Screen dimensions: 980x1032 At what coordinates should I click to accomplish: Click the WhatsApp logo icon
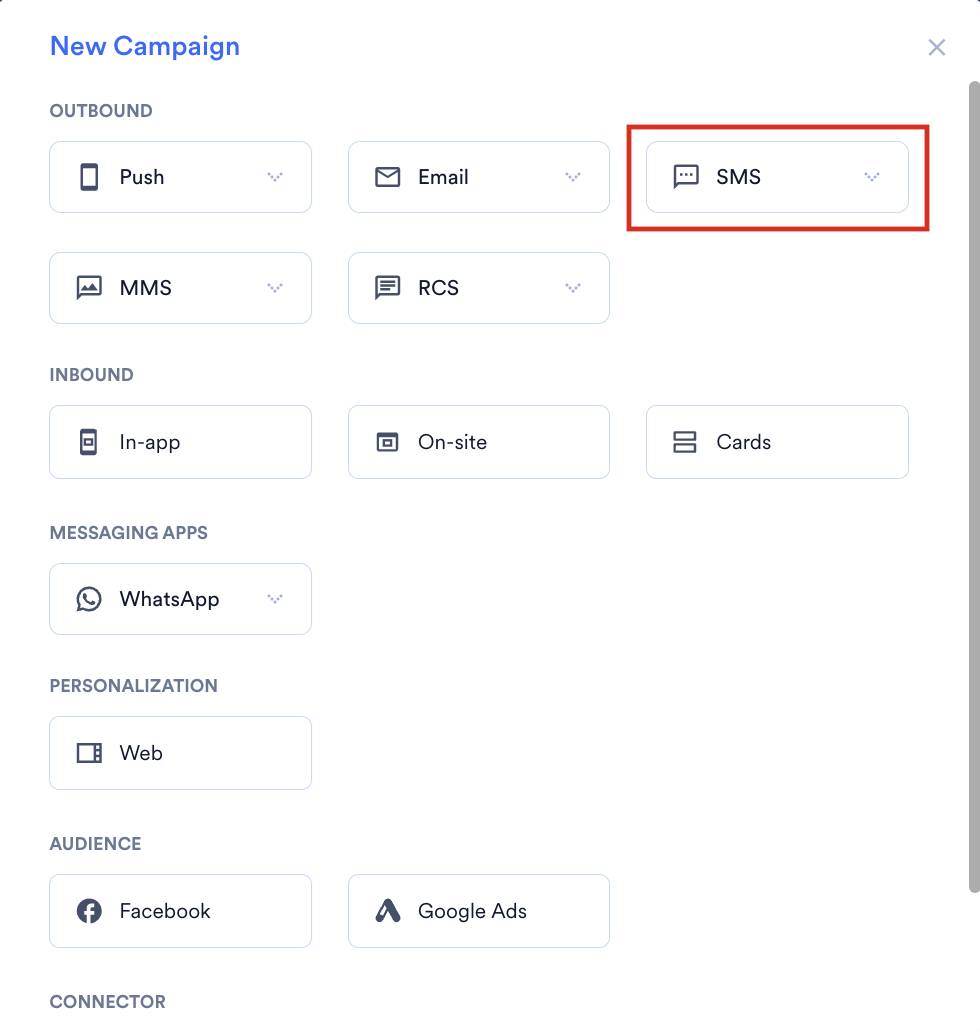(89, 599)
